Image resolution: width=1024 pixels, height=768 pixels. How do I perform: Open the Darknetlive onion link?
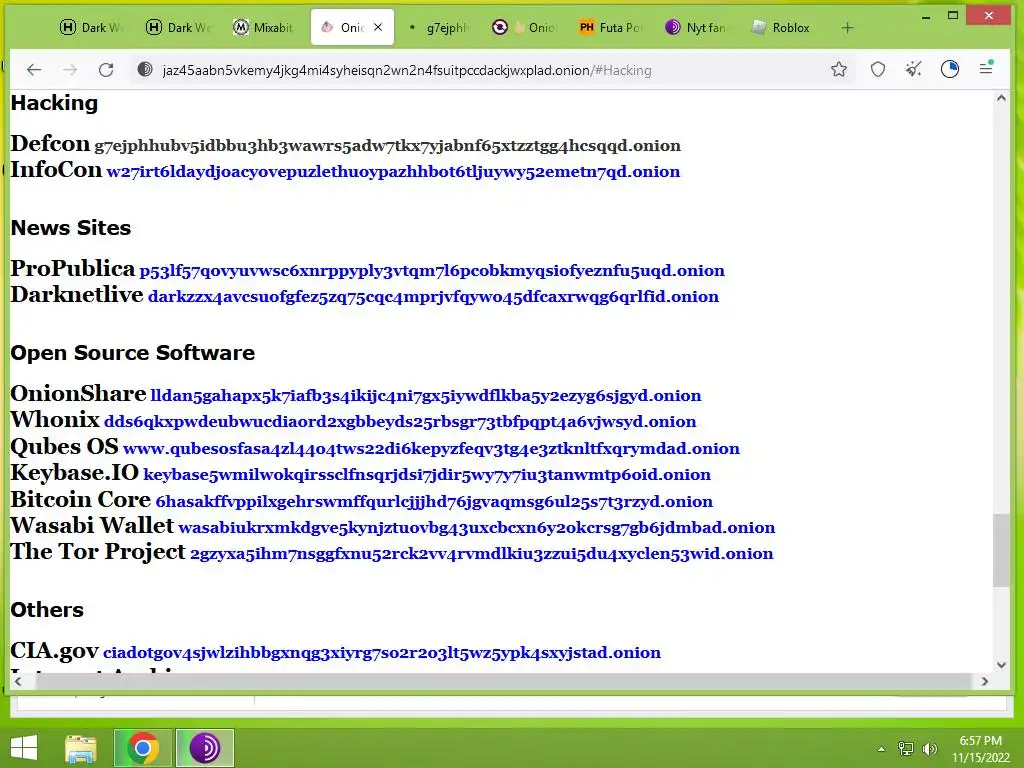click(x=434, y=296)
